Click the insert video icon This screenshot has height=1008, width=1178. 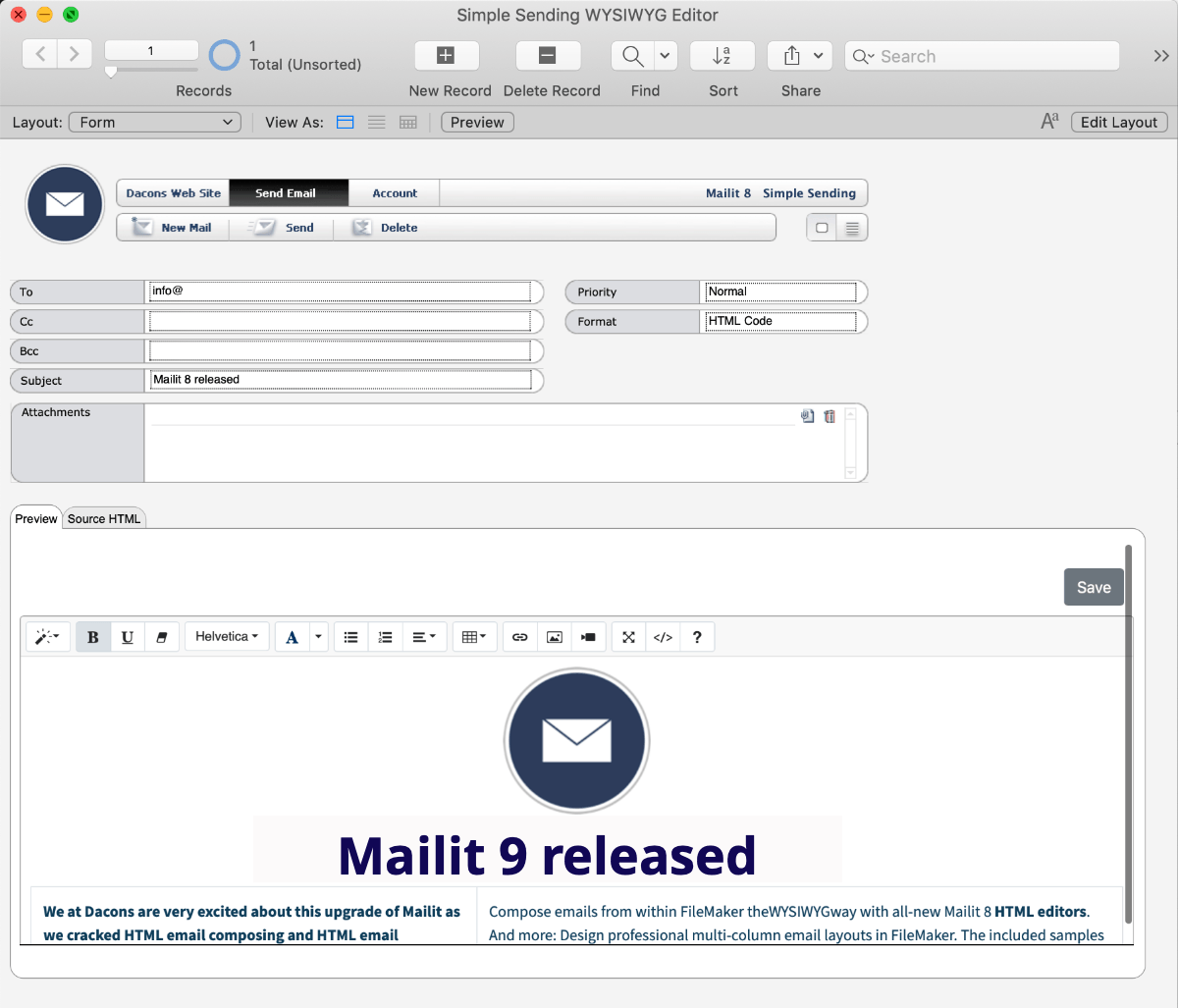pos(588,637)
